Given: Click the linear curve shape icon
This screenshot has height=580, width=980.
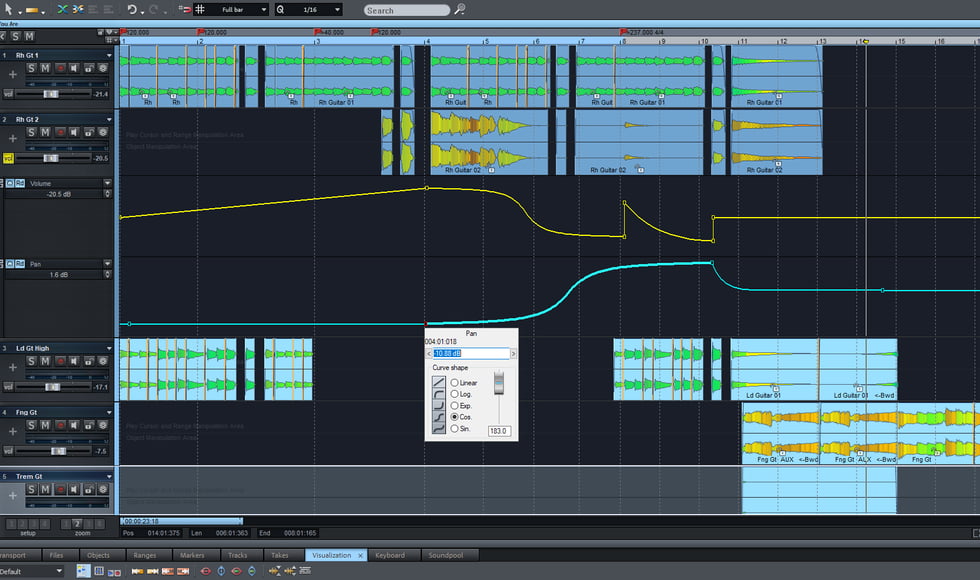Looking at the screenshot, I should pyautogui.click(x=439, y=382).
